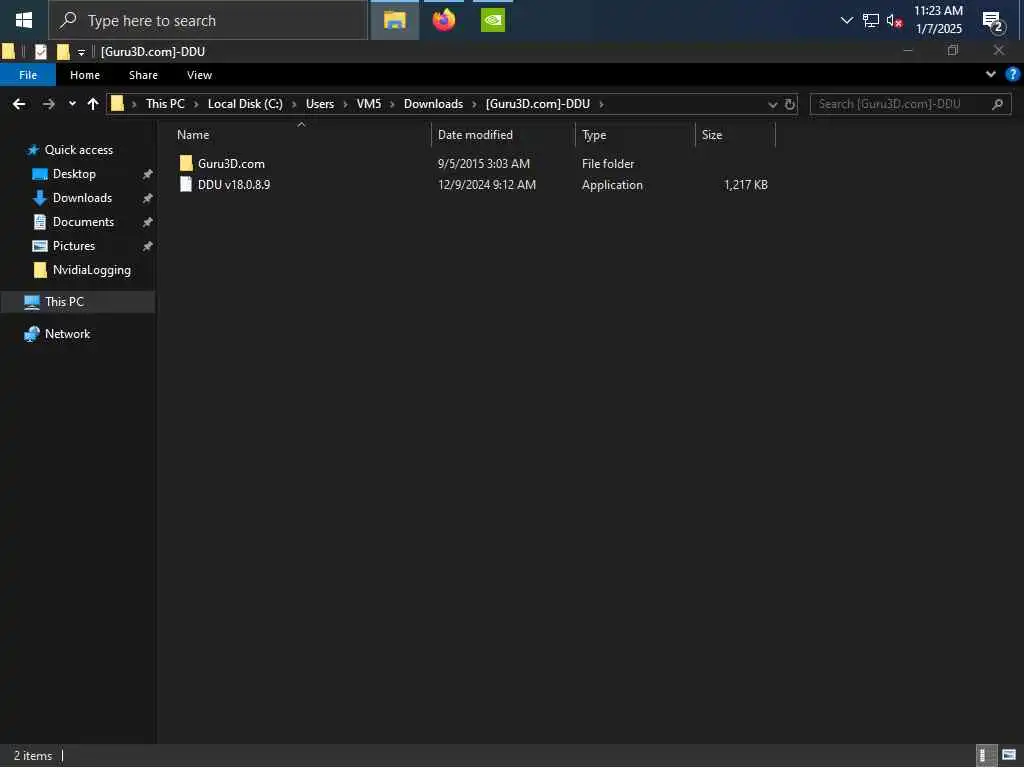This screenshot has height=768, width=1024.
Task: Open the notification center icon
Action: tap(993, 22)
